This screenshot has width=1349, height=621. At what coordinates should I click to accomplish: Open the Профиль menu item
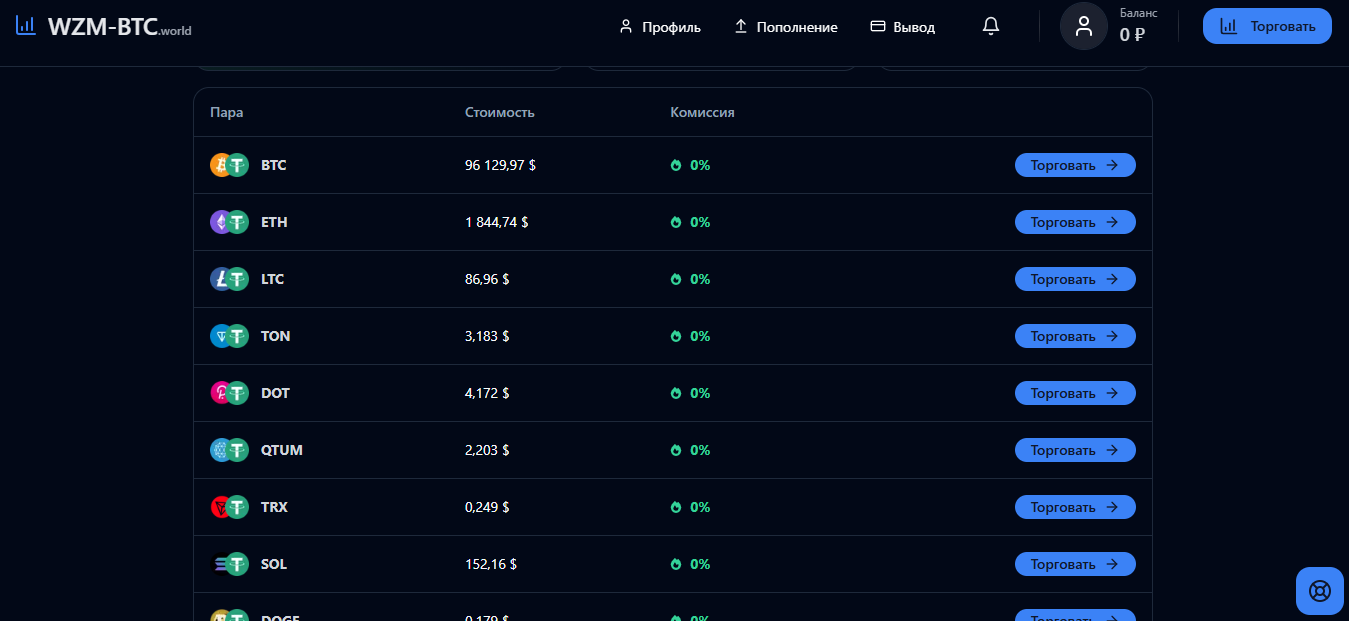point(660,27)
